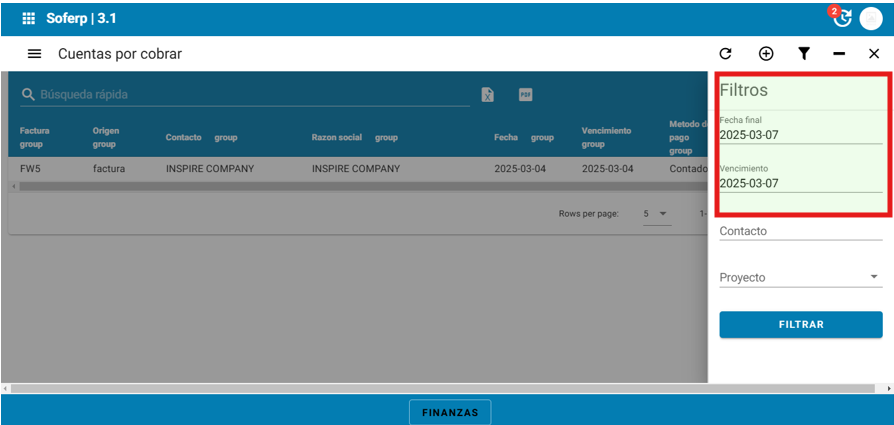Select the FW5 invoice cell
Image resolution: width=894 pixels, height=425 pixels.
pyautogui.click(x=30, y=169)
